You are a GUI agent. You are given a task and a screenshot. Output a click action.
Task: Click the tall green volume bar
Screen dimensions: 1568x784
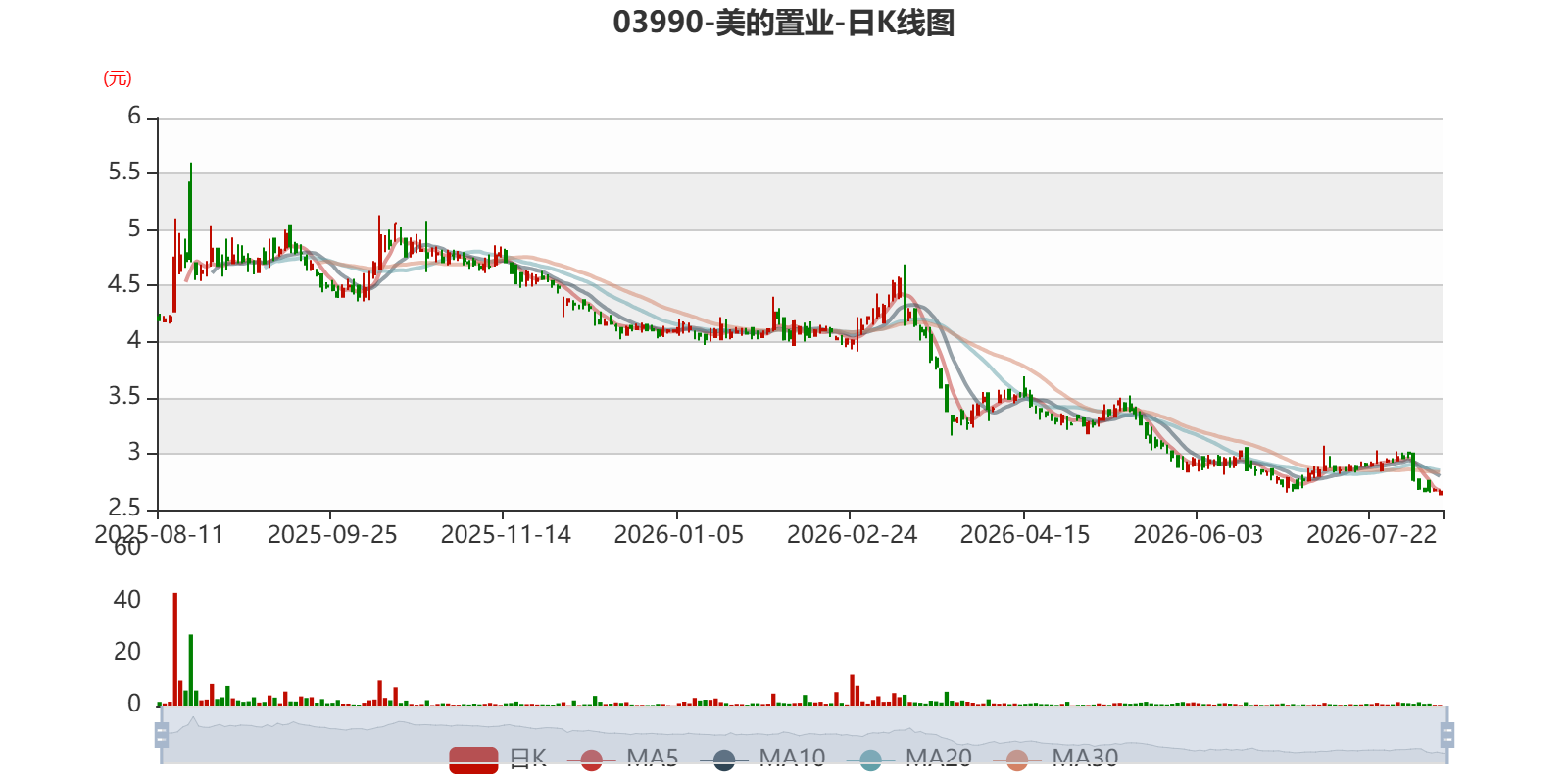(191, 670)
